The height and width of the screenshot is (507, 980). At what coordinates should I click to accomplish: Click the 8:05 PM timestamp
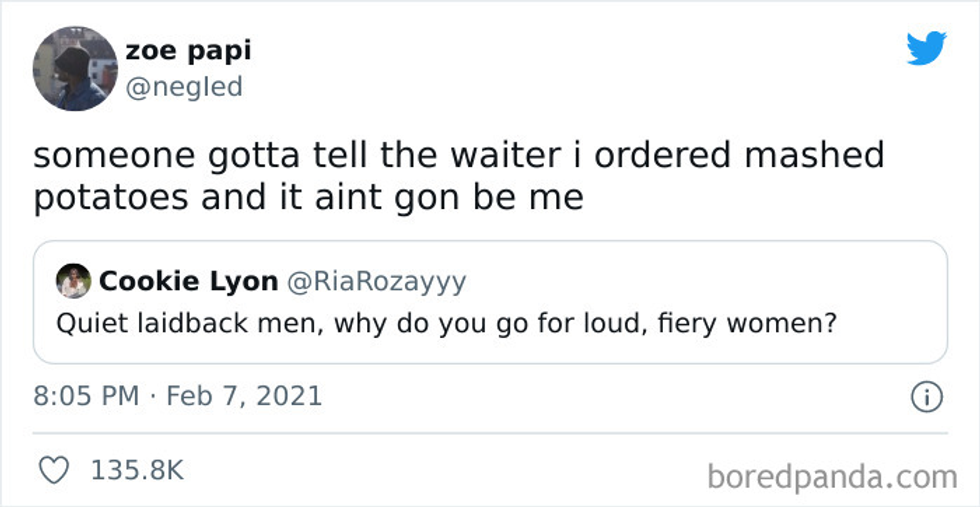(x=86, y=396)
